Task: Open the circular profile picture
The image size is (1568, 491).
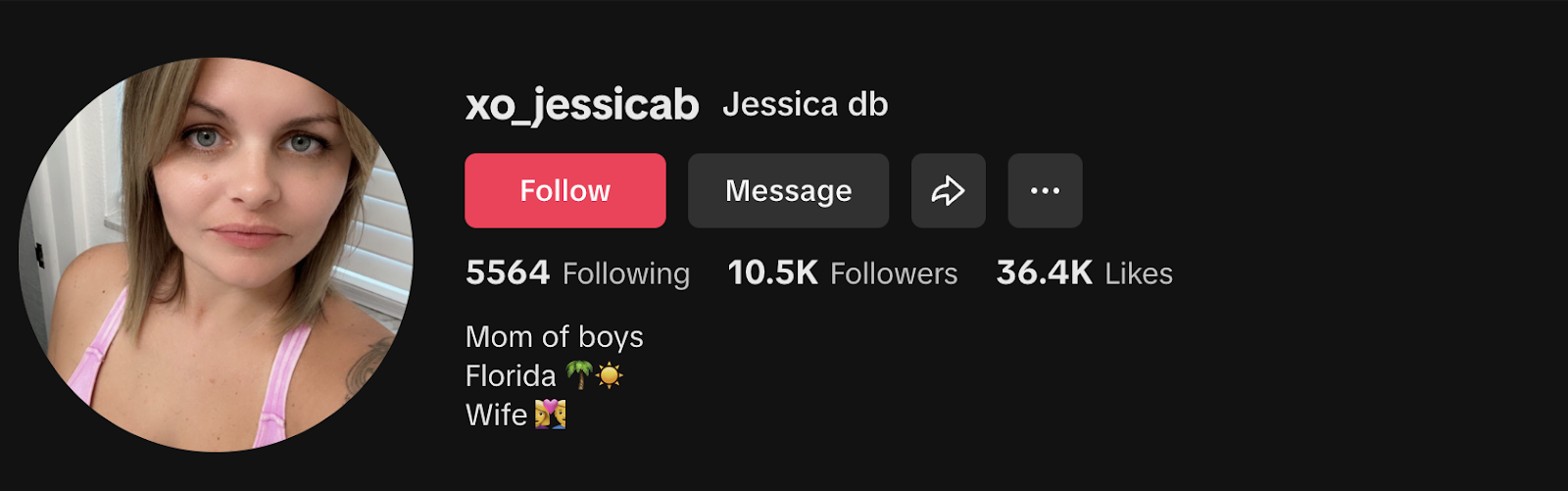Action: click(216, 255)
